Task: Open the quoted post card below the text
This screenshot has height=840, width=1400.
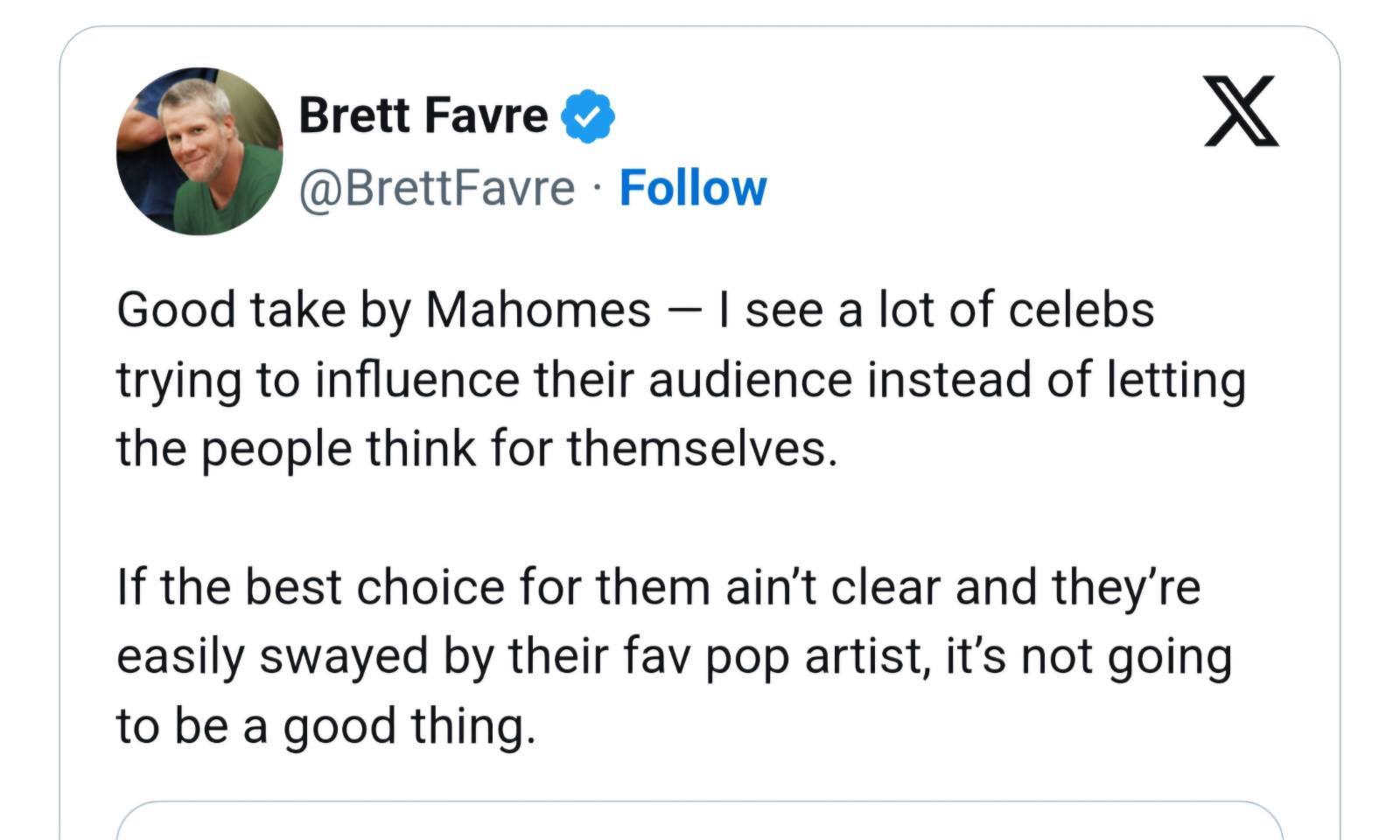Action: (x=699, y=821)
